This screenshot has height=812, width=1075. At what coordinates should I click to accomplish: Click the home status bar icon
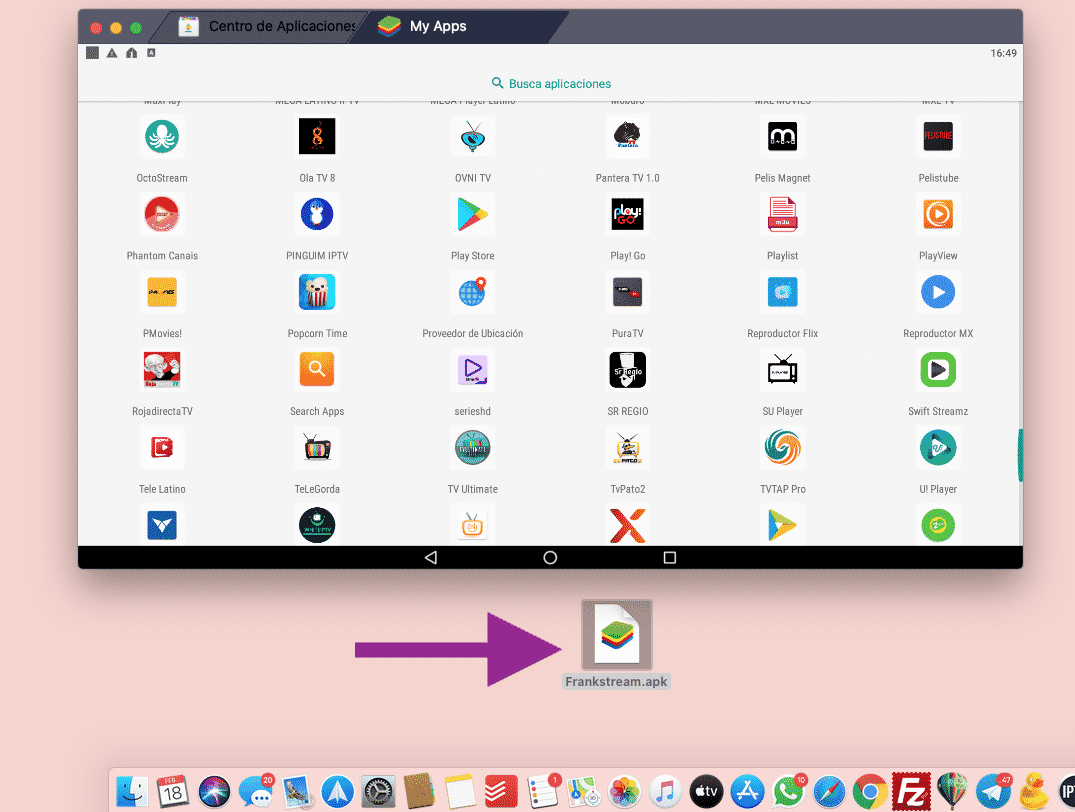(132, 53)
